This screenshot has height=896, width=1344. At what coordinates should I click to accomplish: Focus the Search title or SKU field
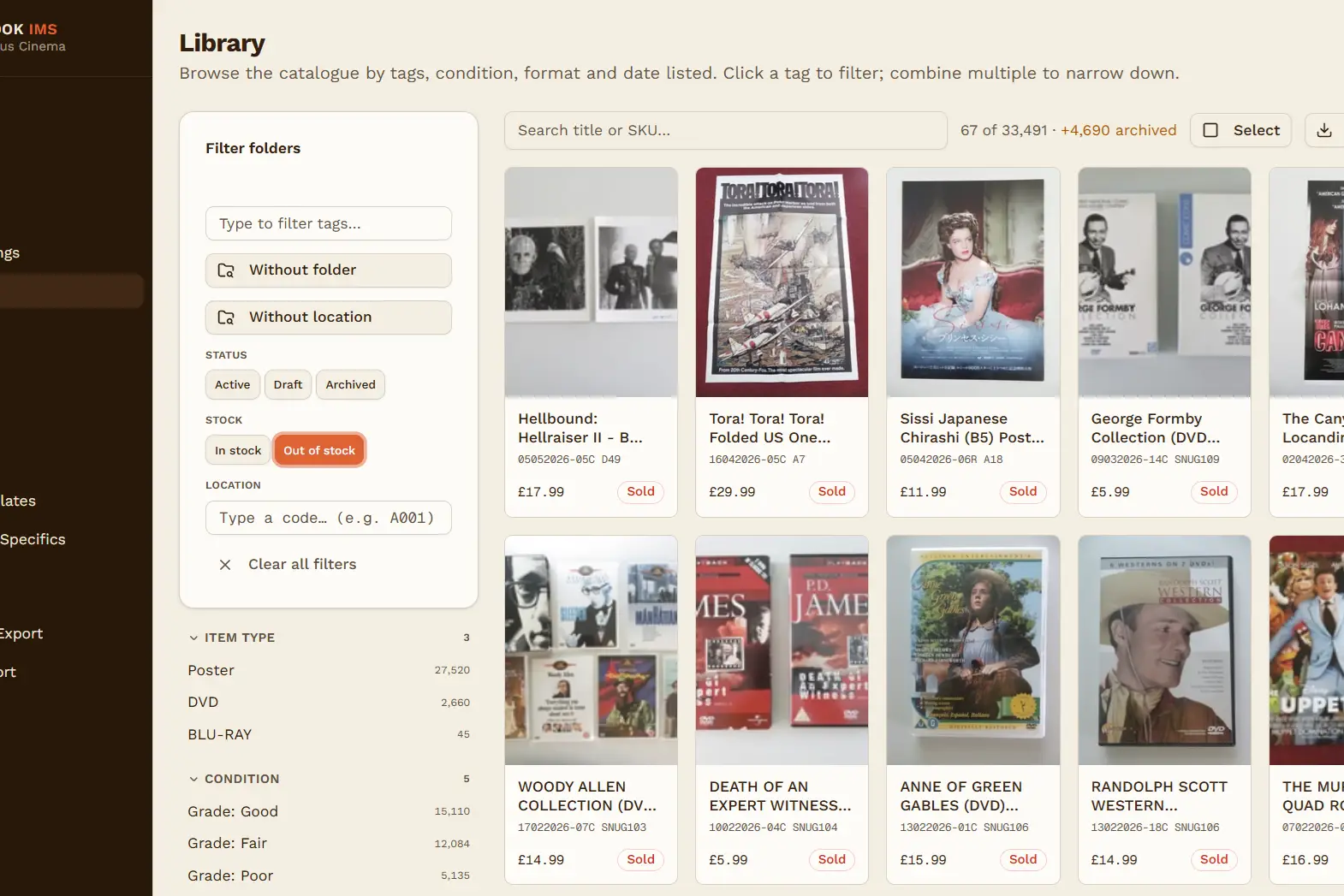point(726,130)
